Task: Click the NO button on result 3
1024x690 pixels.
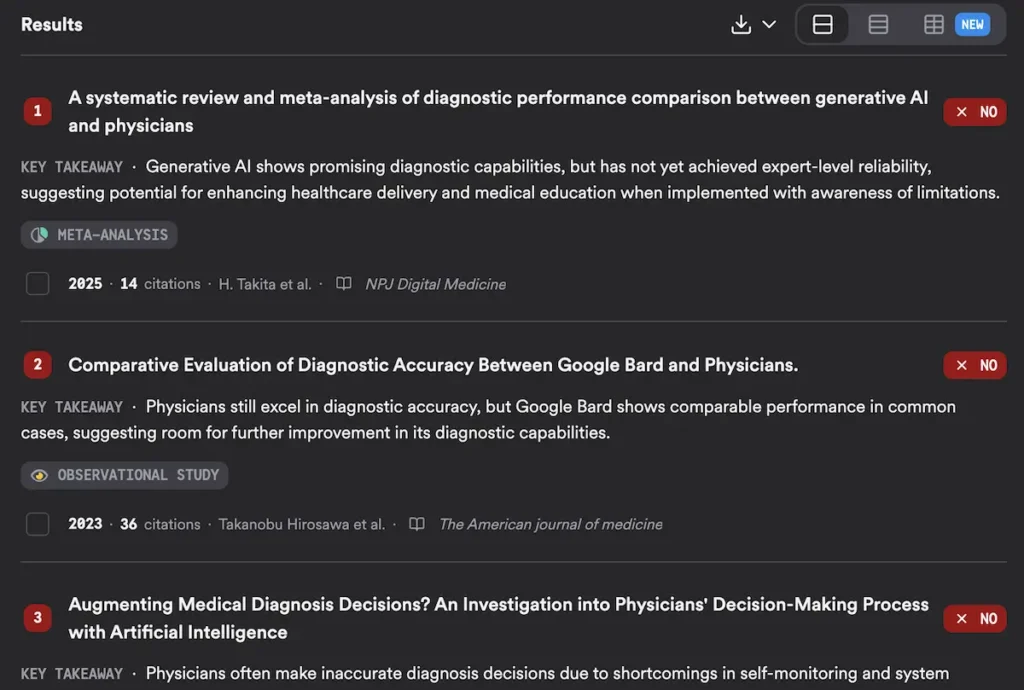Action: click(974, 618)
